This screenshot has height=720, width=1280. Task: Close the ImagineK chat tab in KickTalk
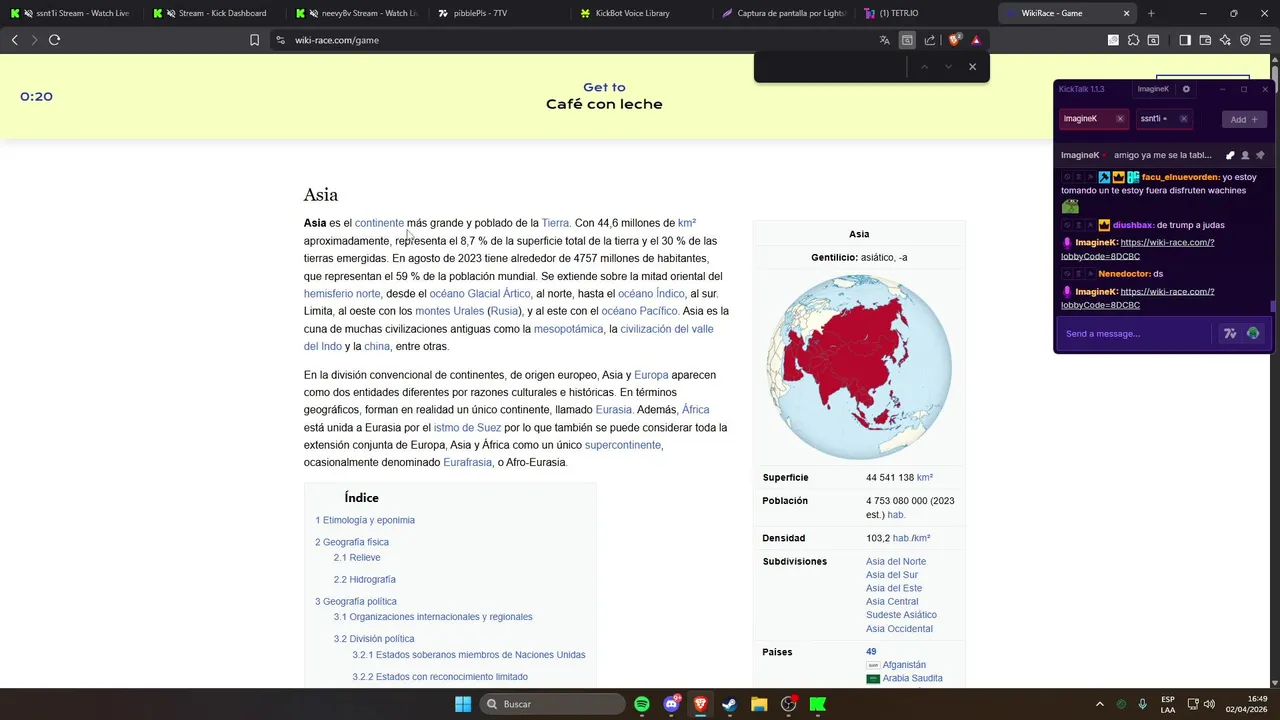click(x=1120, y=119)
